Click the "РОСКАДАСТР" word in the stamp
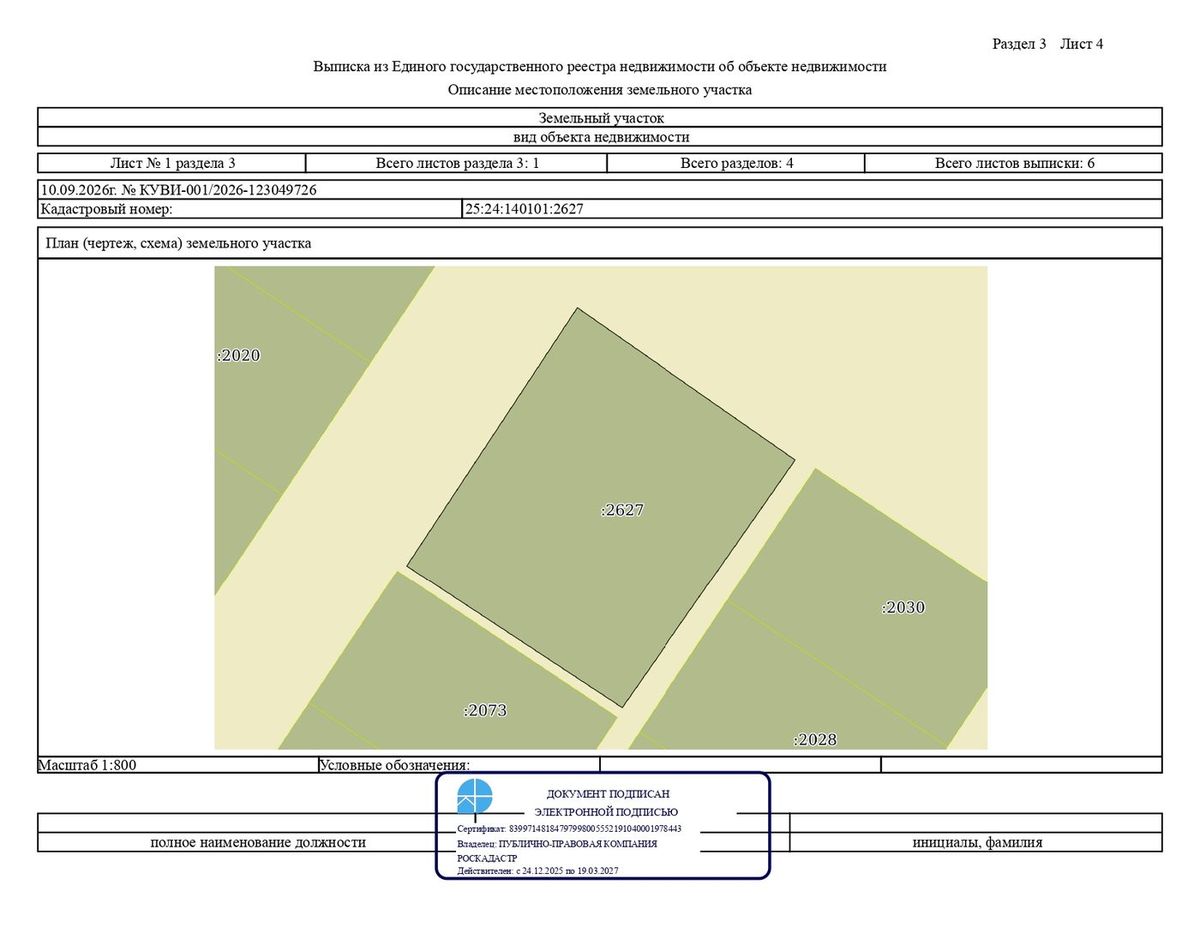1200x927 pixels. click(487, 858)
